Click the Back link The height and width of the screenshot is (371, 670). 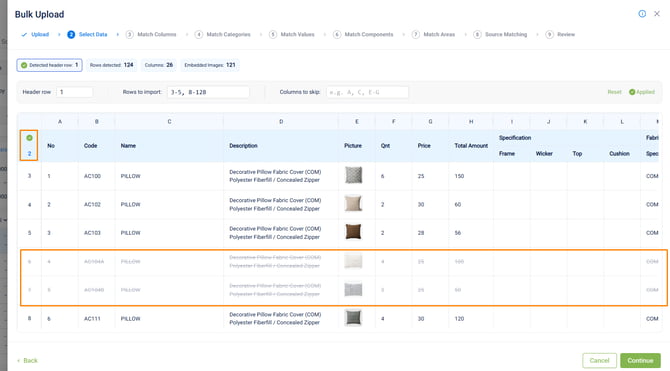point(27,361)
